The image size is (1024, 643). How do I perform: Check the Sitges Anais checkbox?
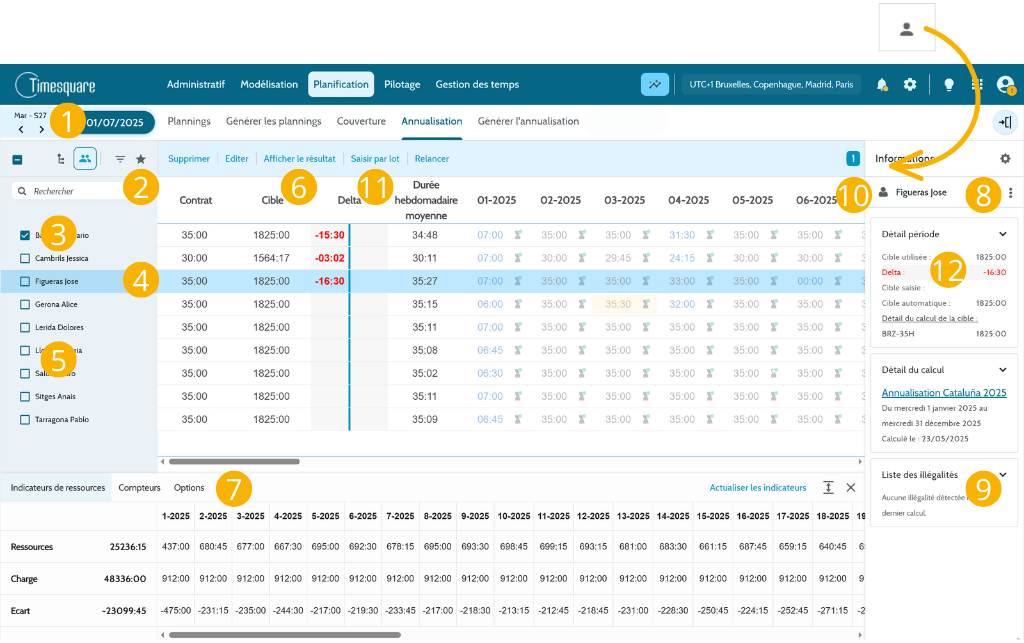pyautogui.click(x=25, y=396)
